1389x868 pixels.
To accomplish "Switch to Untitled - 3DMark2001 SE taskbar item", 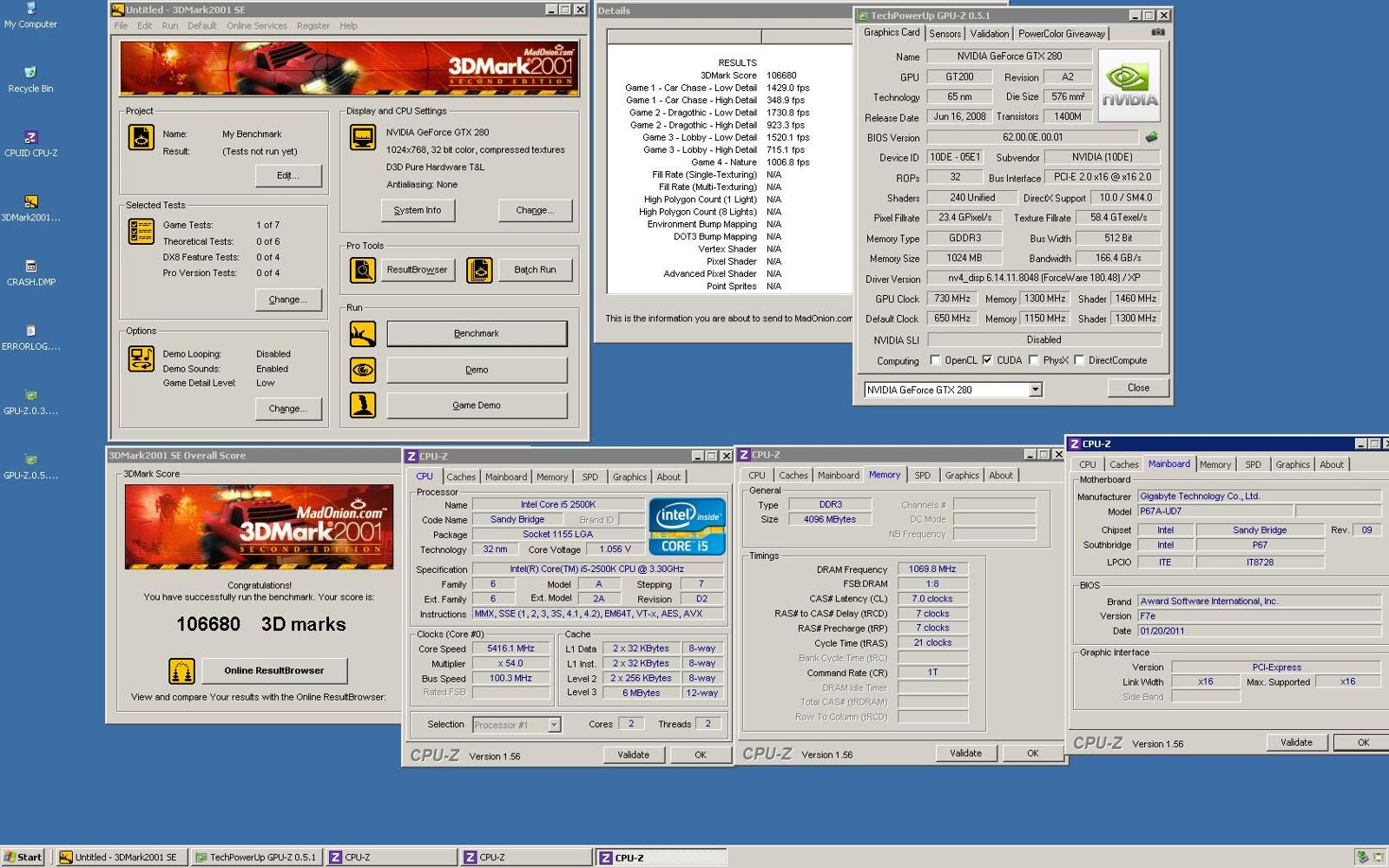I will click(121, 858).
